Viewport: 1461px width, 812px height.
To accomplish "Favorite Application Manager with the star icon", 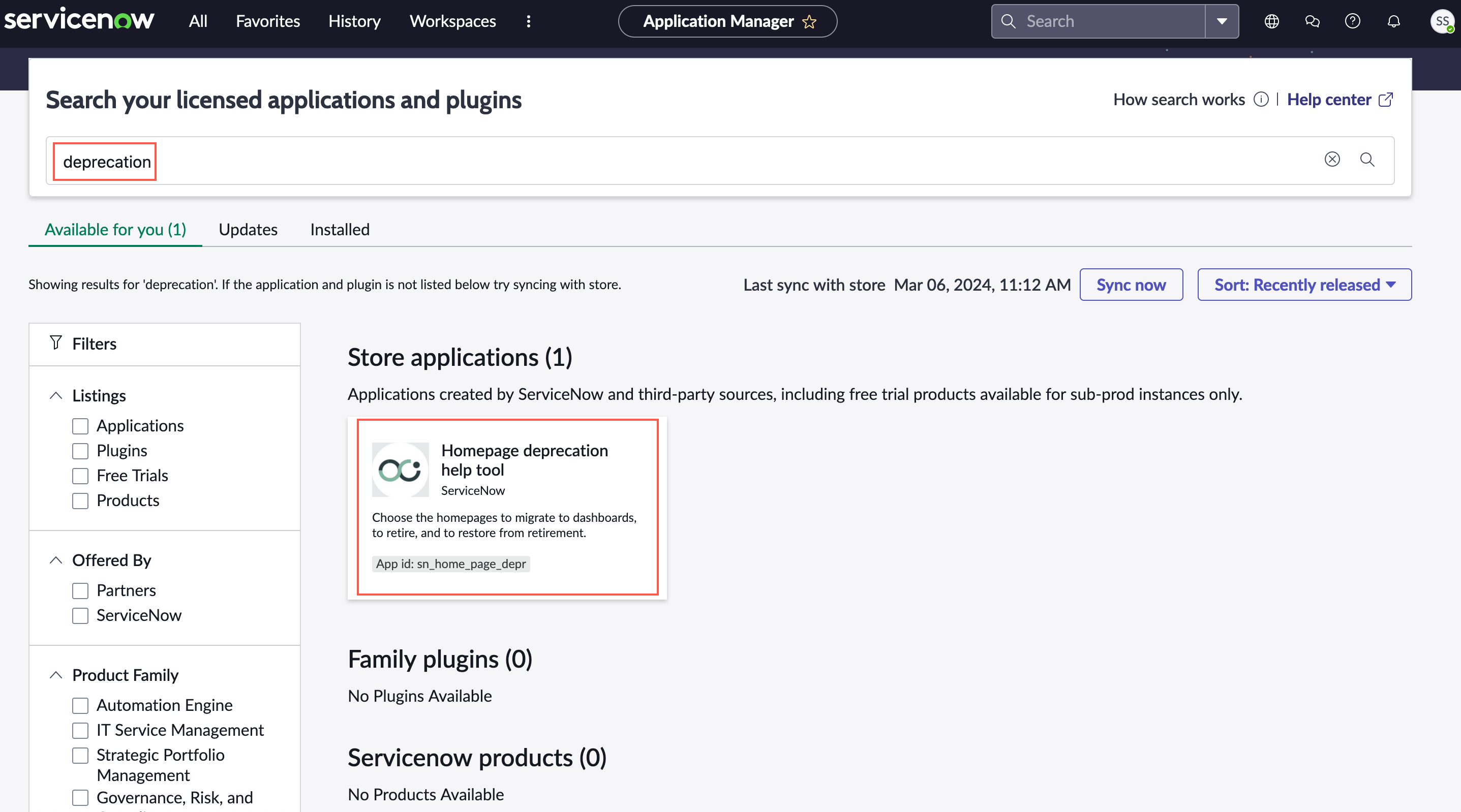I will click(809, 21).
